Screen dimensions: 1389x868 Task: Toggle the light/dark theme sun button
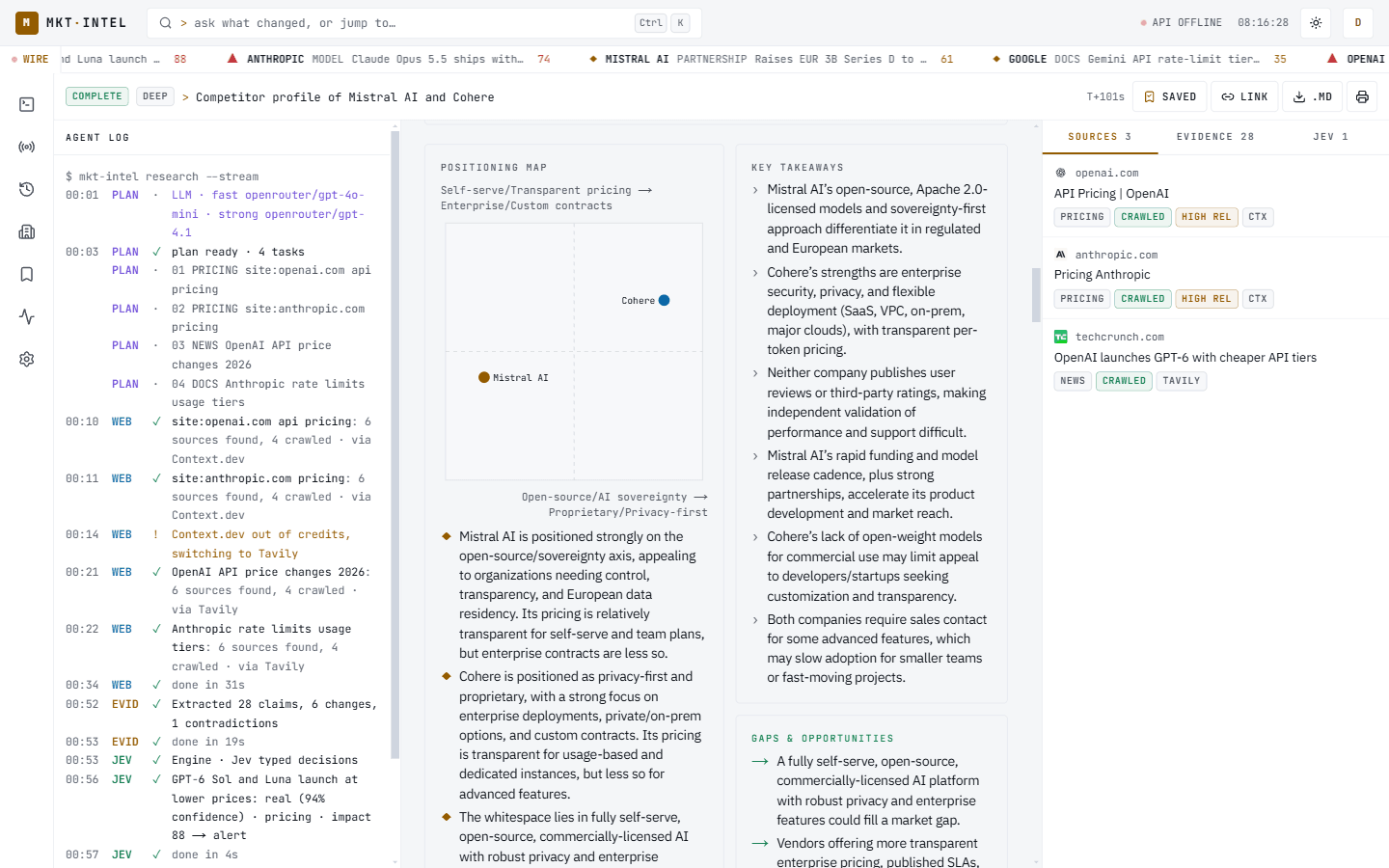point(1316,22)
